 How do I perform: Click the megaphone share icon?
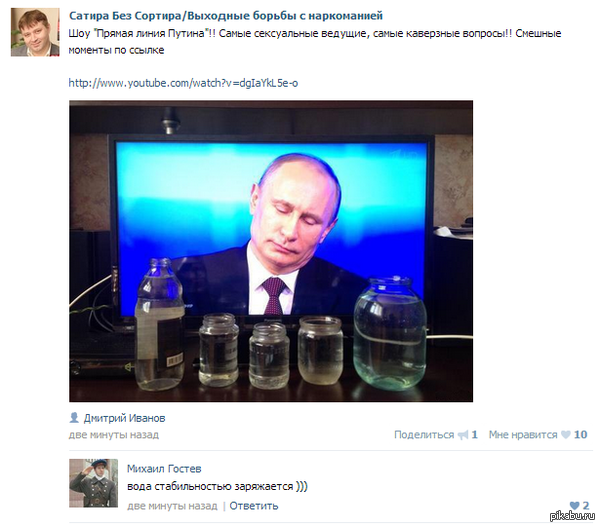(x=463, y=435)
